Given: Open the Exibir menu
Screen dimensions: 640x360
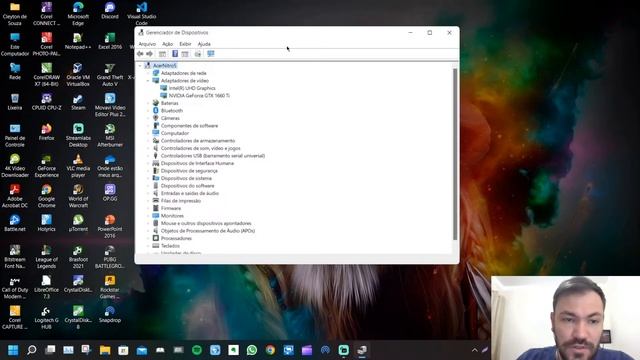Looking at the screenshot, I should click(185, 44).
